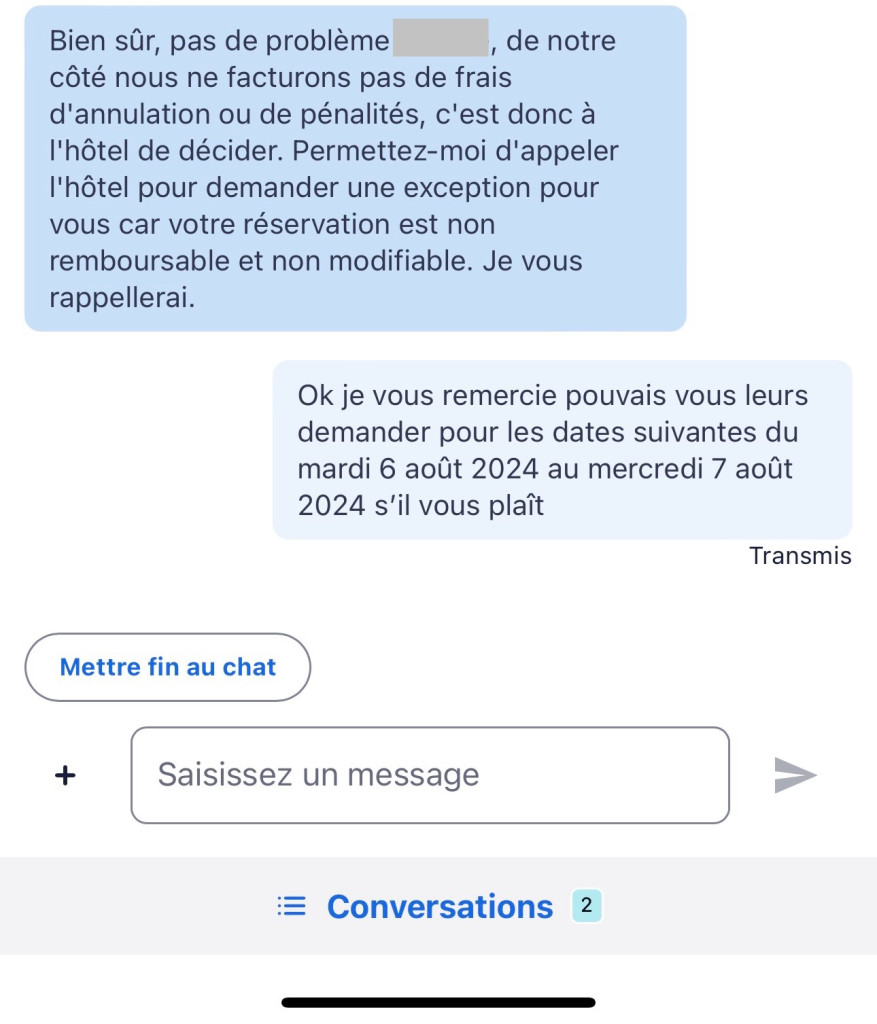Tap the home indicator bar at bottom
Screen dimensions: 877x1024
[x=438, y=1002]
